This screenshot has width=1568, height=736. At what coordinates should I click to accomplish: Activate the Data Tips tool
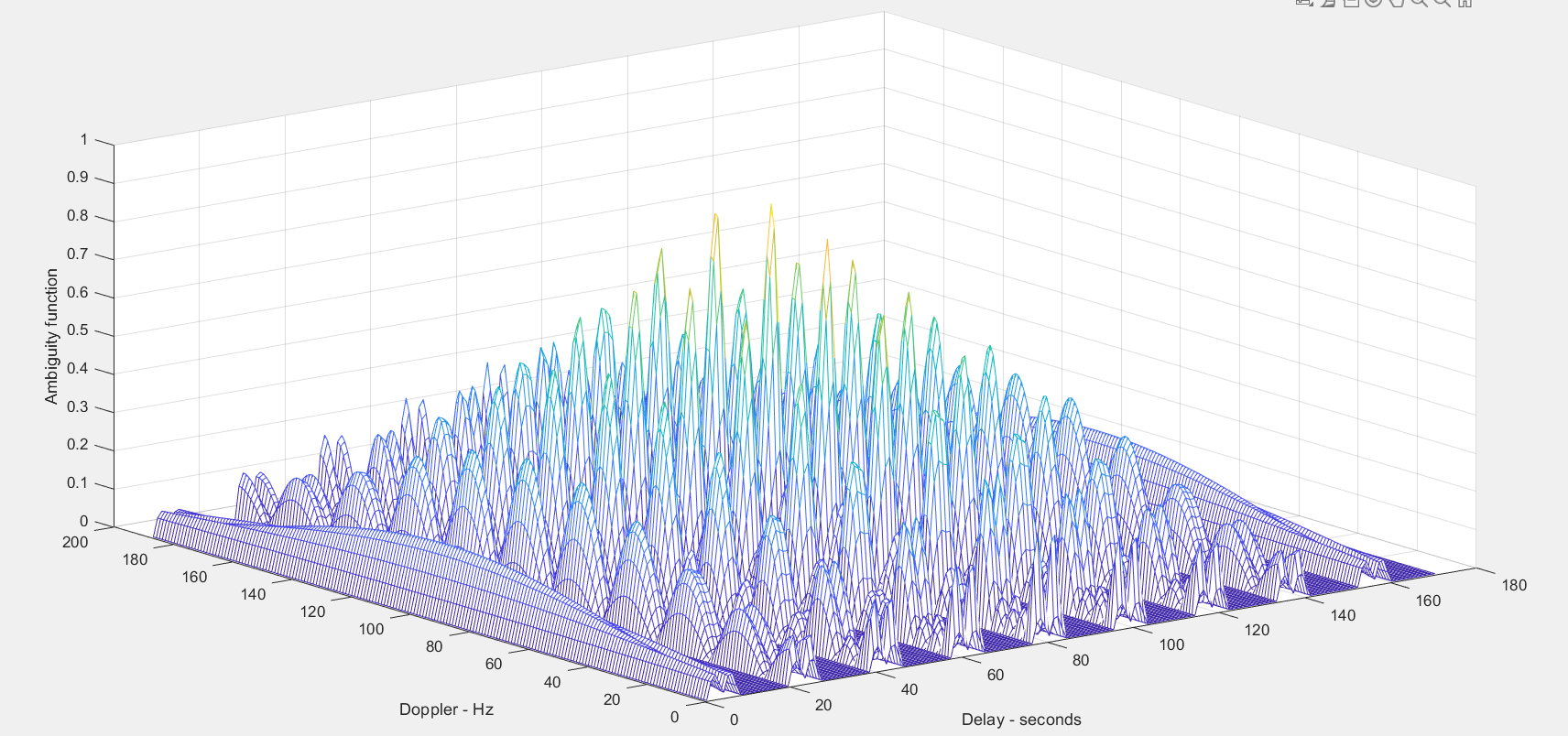1351,3
